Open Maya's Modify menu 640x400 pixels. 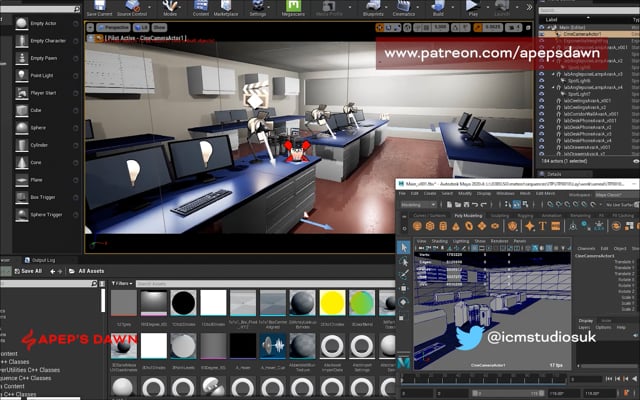click(465, 193)
